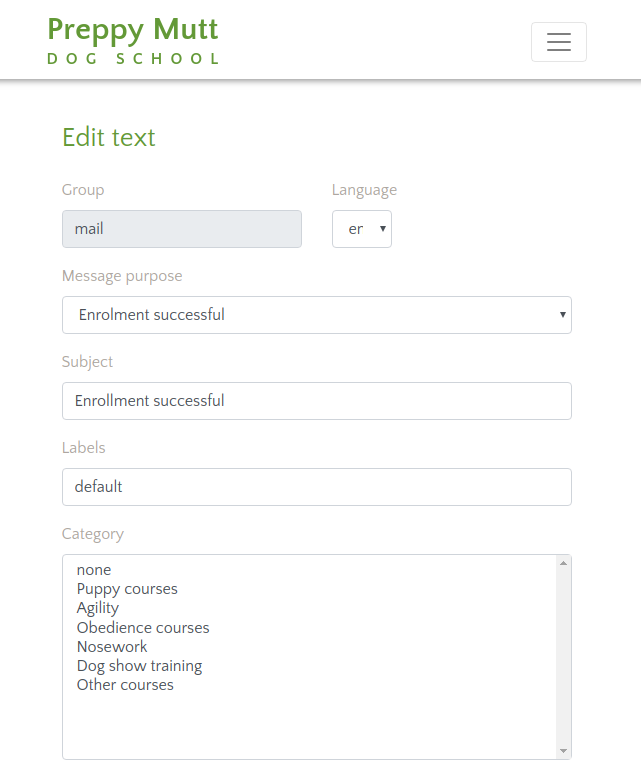Click the Category list scroll-down arrow
641x773 pixels.
(x=563, y=751)
